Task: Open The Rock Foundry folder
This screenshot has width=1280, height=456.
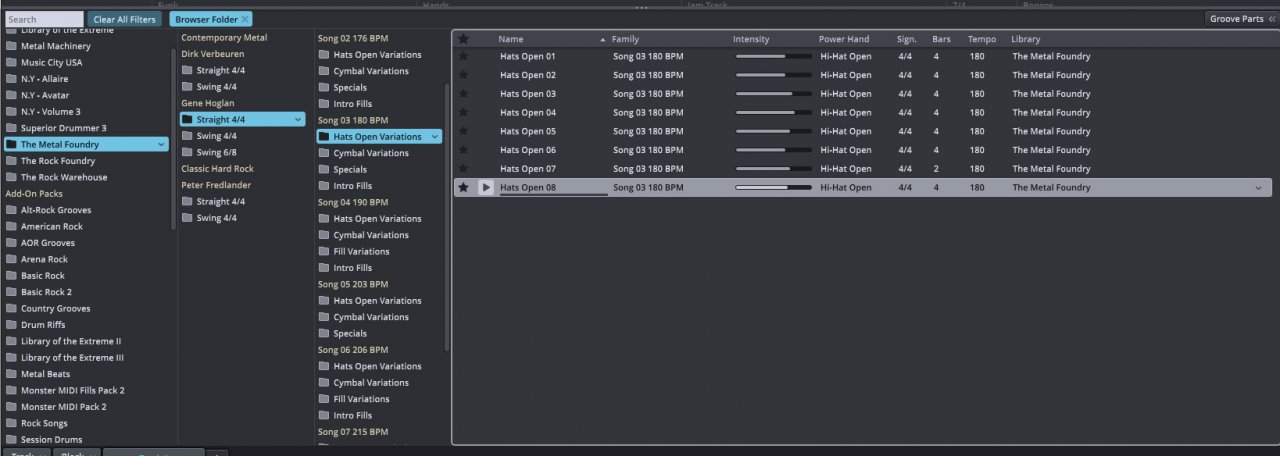Action: [x=51, y=161]
